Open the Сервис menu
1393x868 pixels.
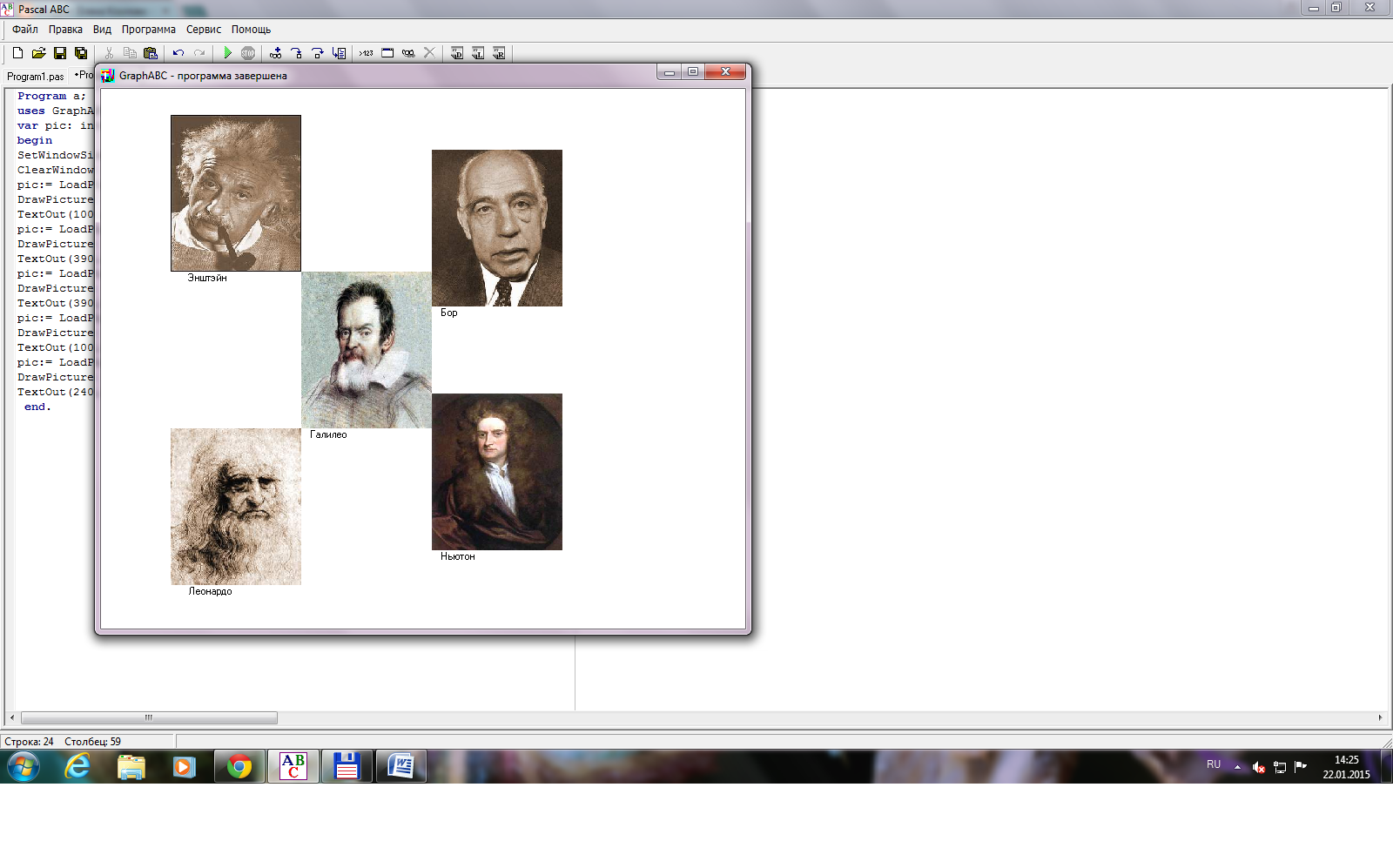[x=204, y=30]
